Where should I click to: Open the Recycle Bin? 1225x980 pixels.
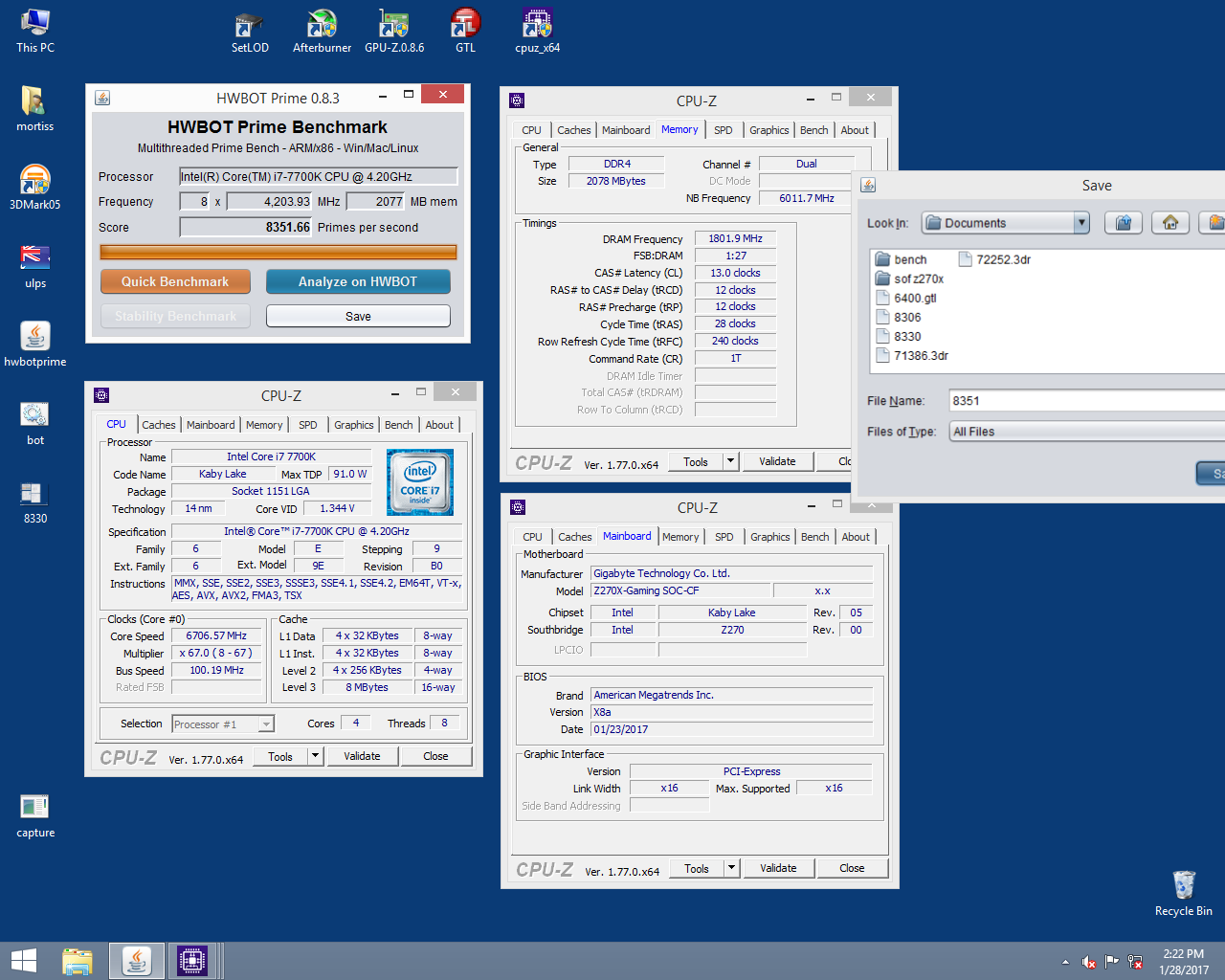click(1184, 893)
